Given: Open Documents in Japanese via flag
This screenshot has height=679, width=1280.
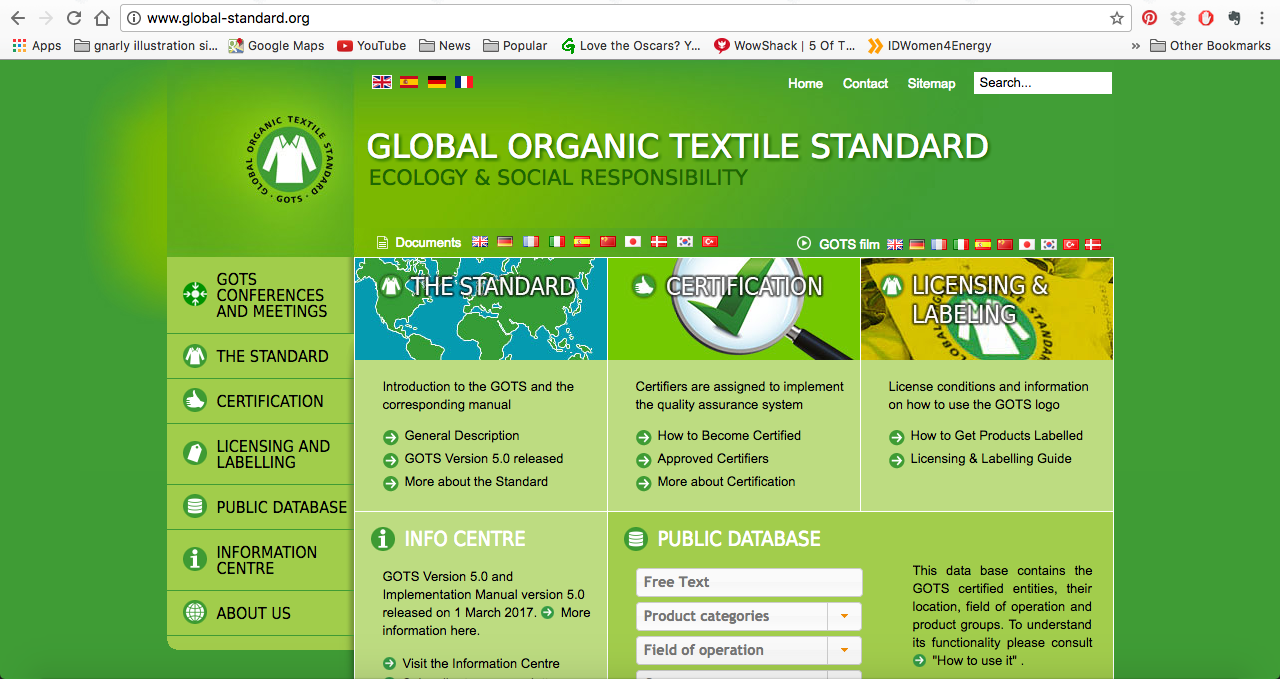Looking at the screenshot, I should point(633,242).
